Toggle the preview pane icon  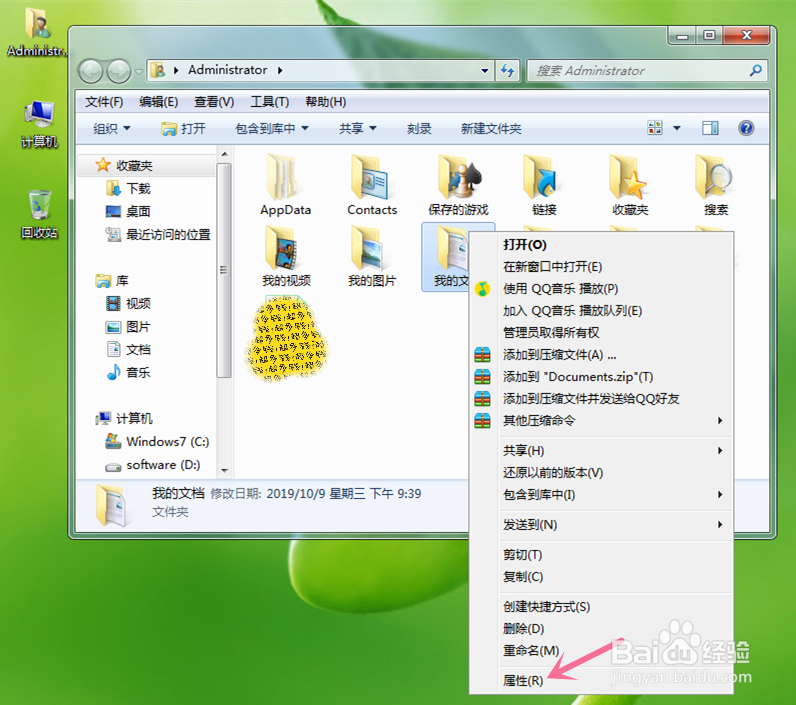click(710, 128)
